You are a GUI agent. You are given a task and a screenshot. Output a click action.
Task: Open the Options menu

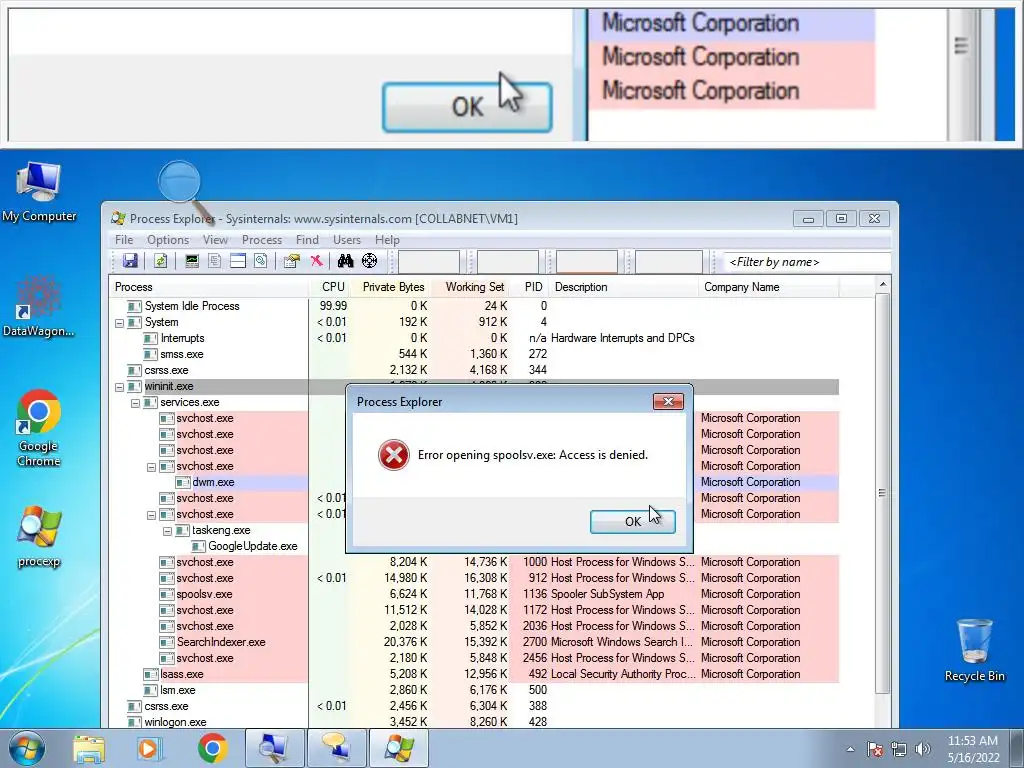point(168,240)
